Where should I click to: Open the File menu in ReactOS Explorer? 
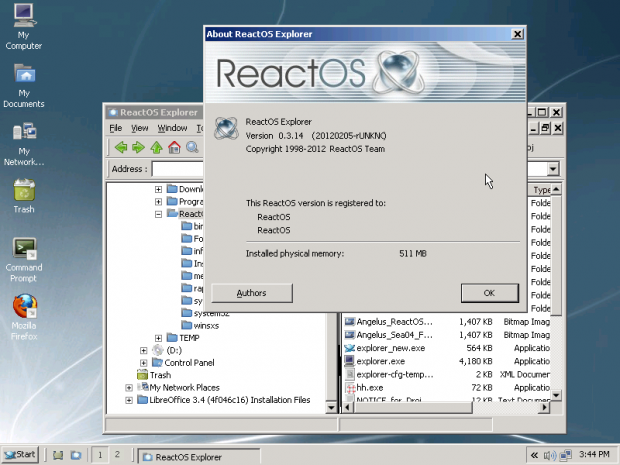click(115, 128)
